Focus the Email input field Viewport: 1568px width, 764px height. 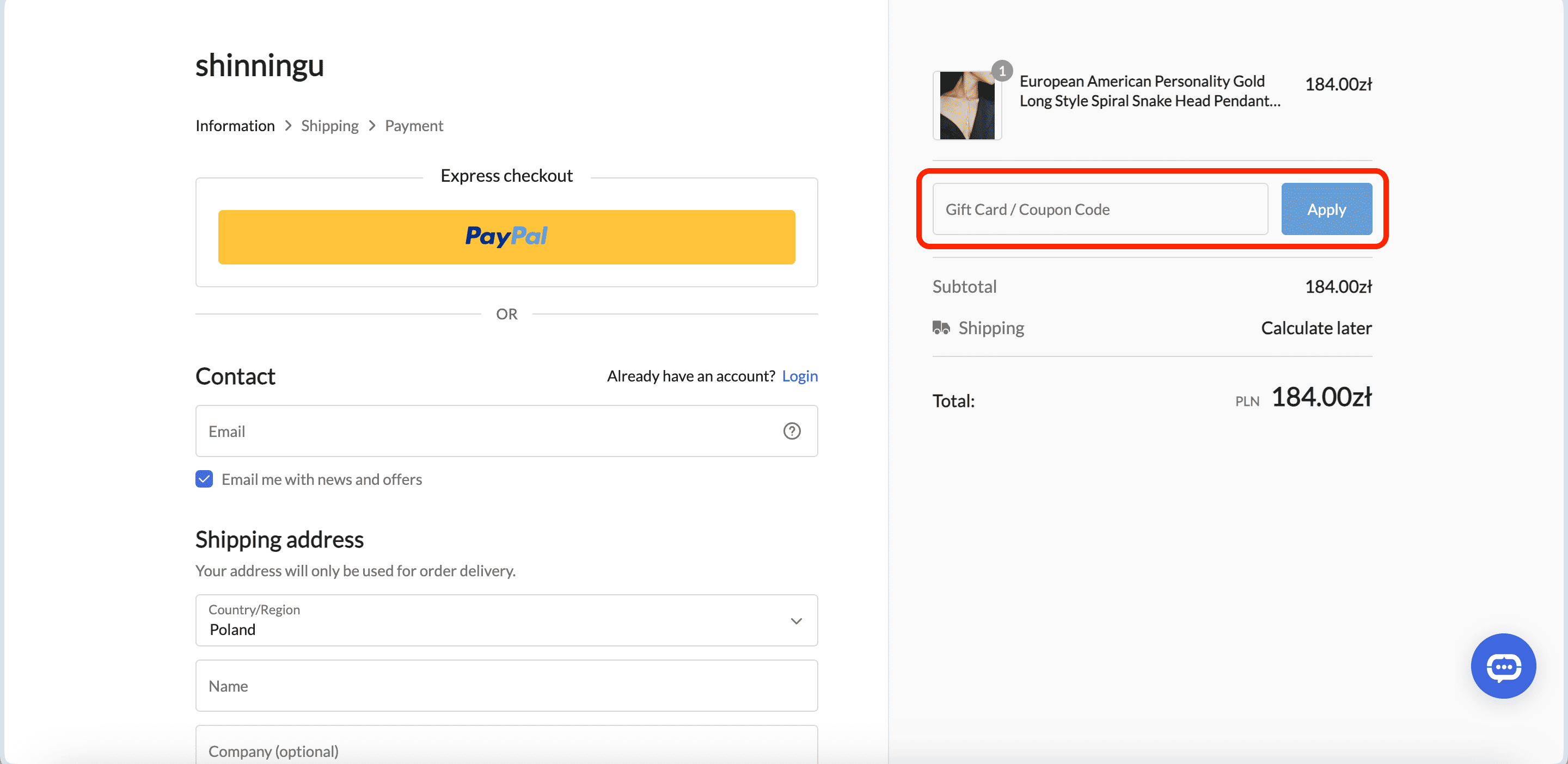coord(506,432)
